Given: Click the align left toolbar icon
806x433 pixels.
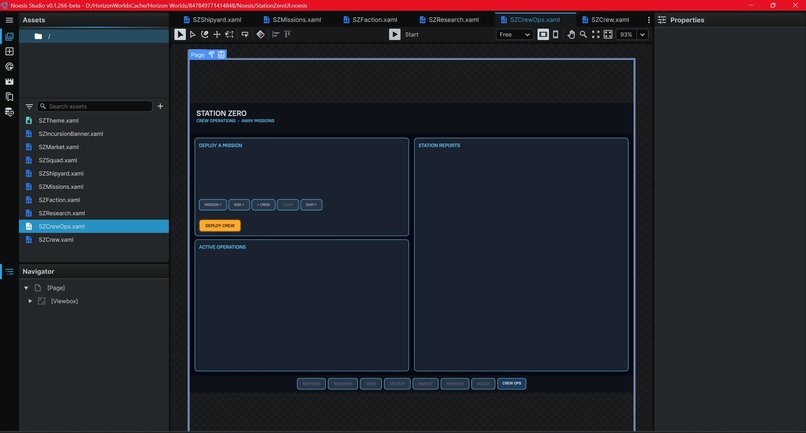Looking at the screenshot, I should coord(276,34).
